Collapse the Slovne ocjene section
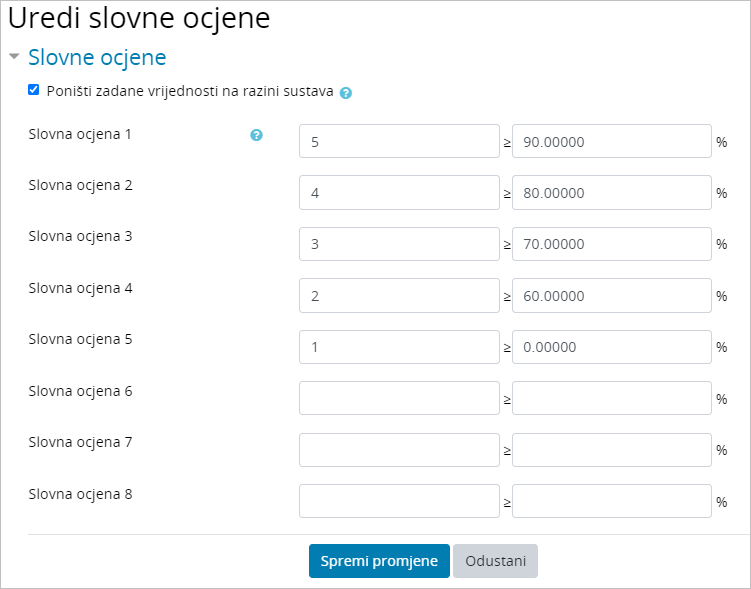The height and width of the screenshot is (589, 751). coord(14,57)
